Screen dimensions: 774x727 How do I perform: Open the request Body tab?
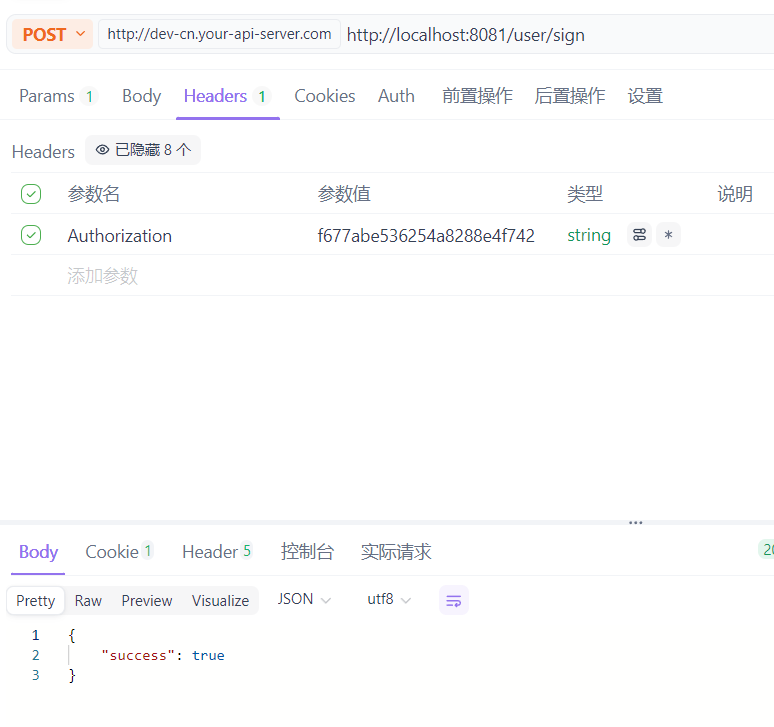pos(141,96)
